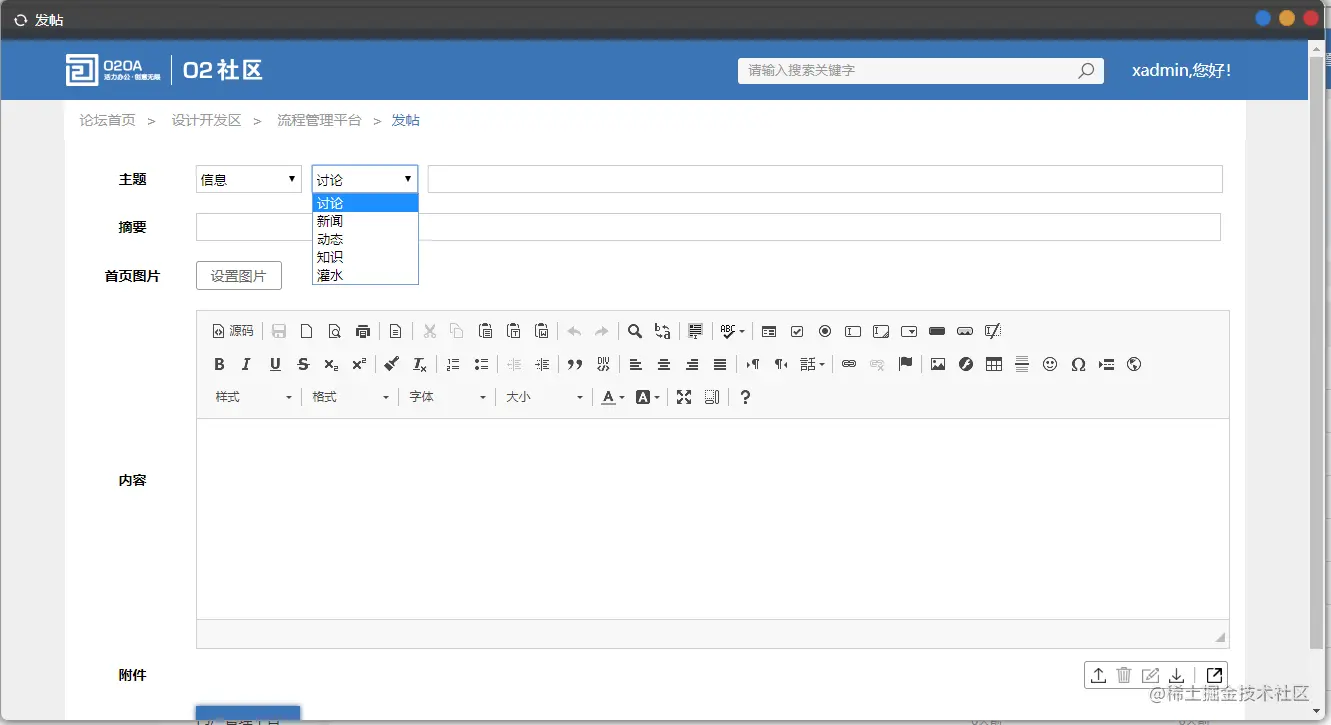
Task: Click Paste as plain text icon
Action: (513, 331)
